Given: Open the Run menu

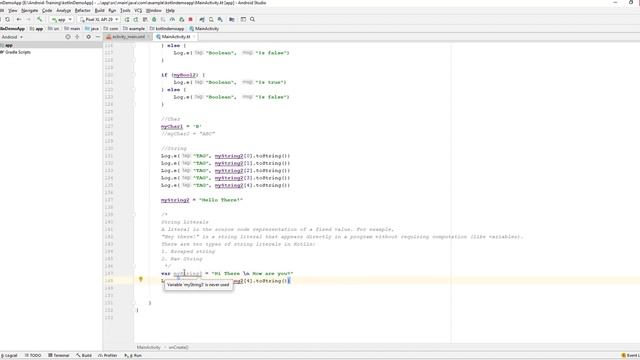Looking at the screenshot, I should click(x=112, y=10).
